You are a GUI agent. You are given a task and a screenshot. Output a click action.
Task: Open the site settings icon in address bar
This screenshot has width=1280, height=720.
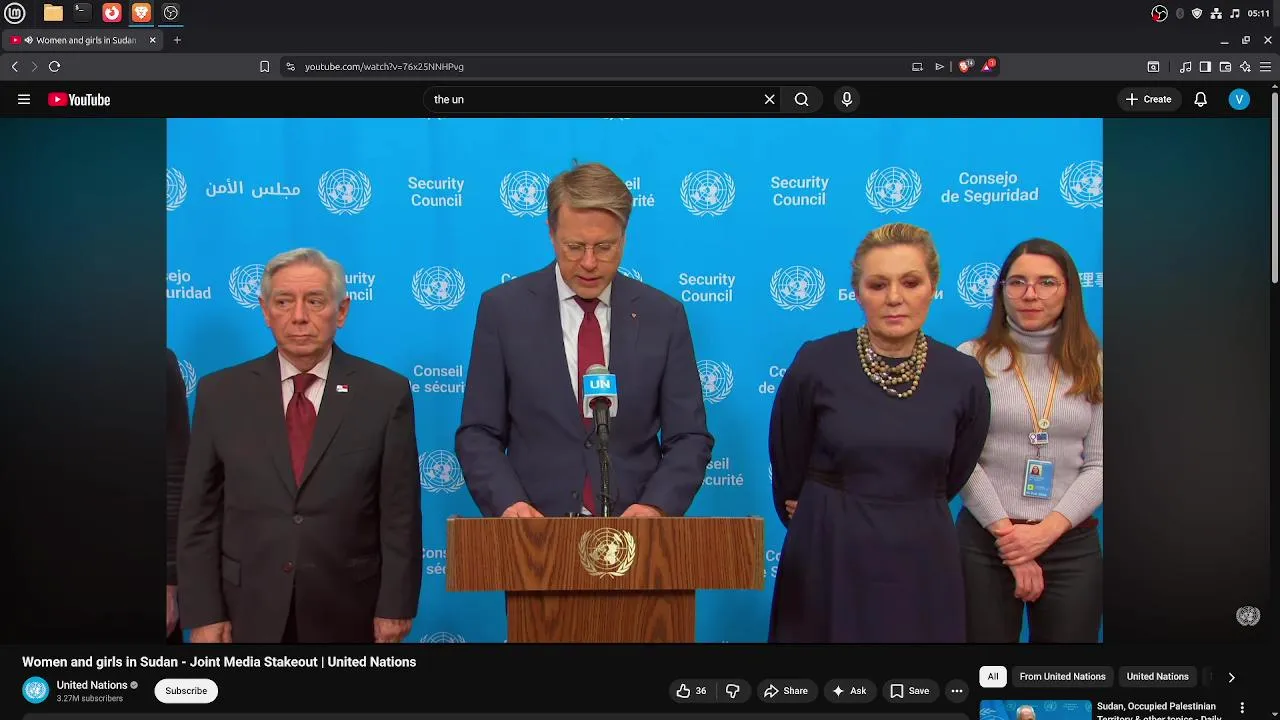pos(290,67)
